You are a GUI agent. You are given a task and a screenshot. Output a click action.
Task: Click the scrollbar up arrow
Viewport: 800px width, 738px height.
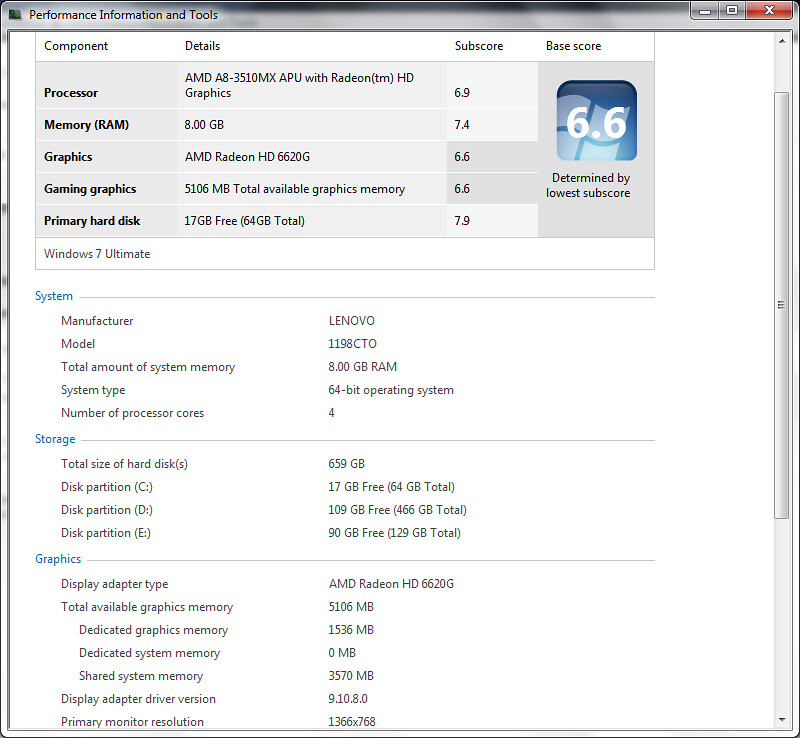tap(782, 41)
